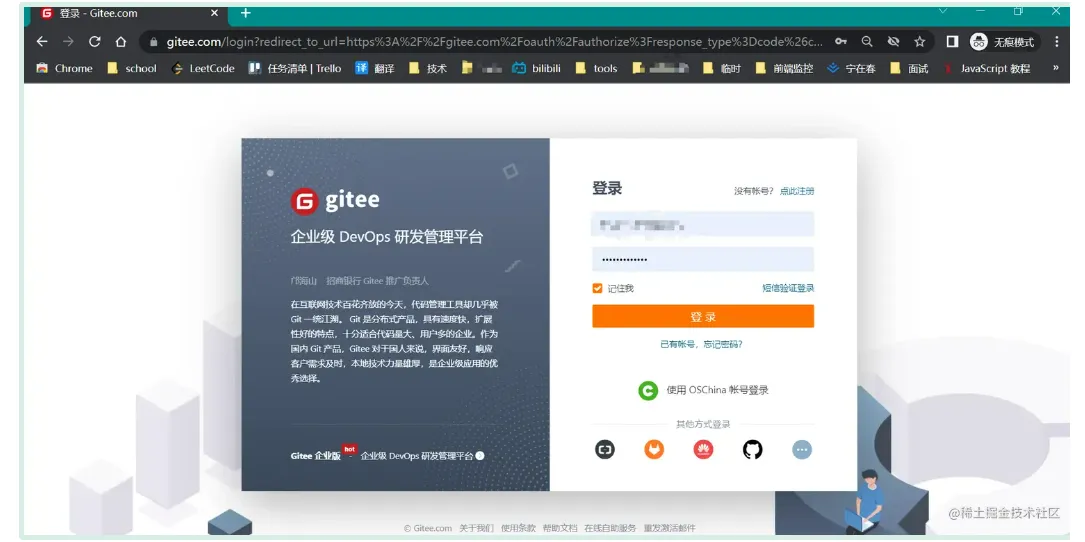Open the Chrome three-dot menu
This screenshot has width=1085, height=542.
(x=1057, y=42)
